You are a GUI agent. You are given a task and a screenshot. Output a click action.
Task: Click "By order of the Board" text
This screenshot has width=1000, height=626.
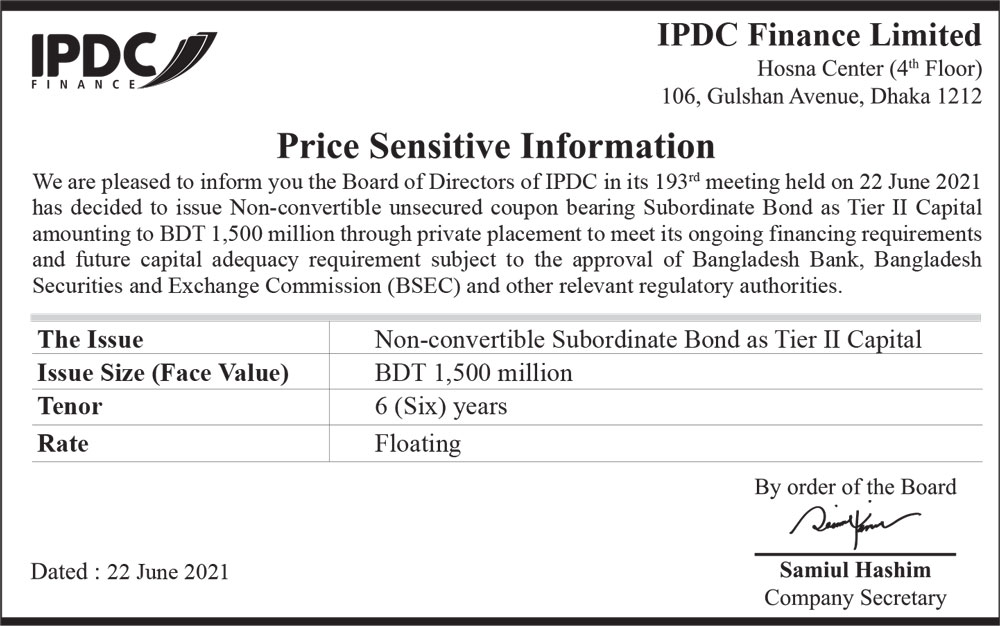855,487
